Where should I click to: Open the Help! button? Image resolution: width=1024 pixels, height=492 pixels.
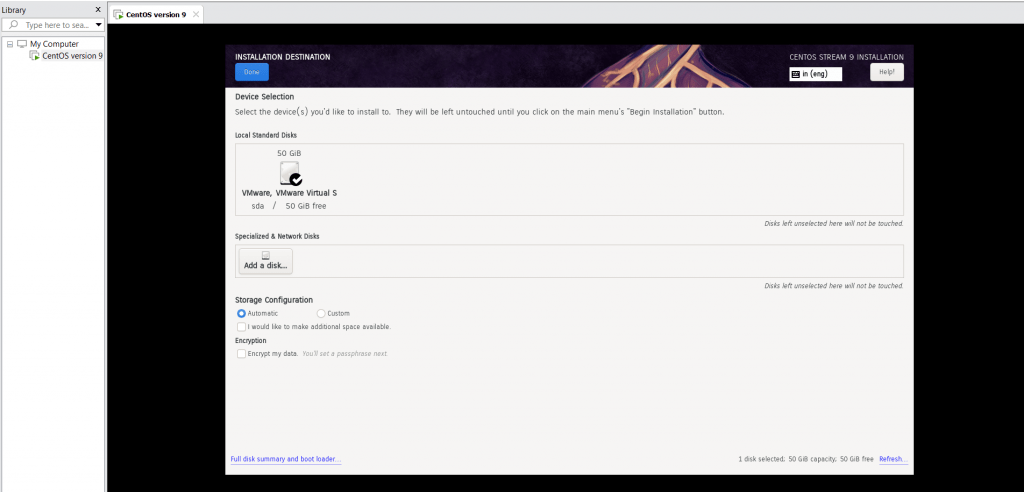(887, 72)
